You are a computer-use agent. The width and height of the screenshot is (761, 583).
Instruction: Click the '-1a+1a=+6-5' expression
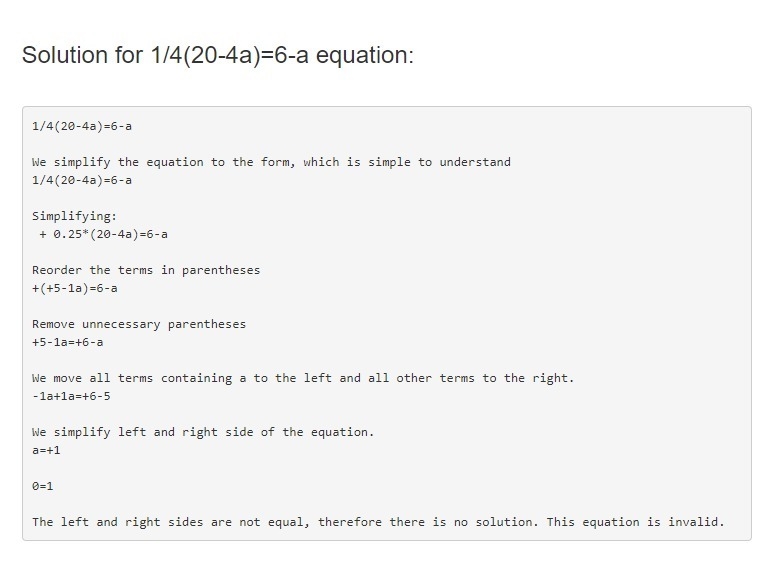coord(71,396)
